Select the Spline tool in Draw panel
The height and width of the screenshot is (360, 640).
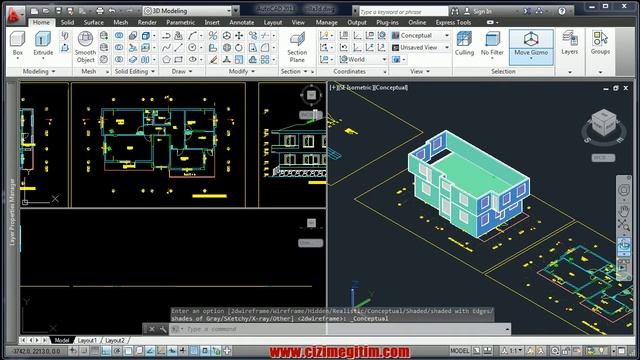[x=166, y=47]
